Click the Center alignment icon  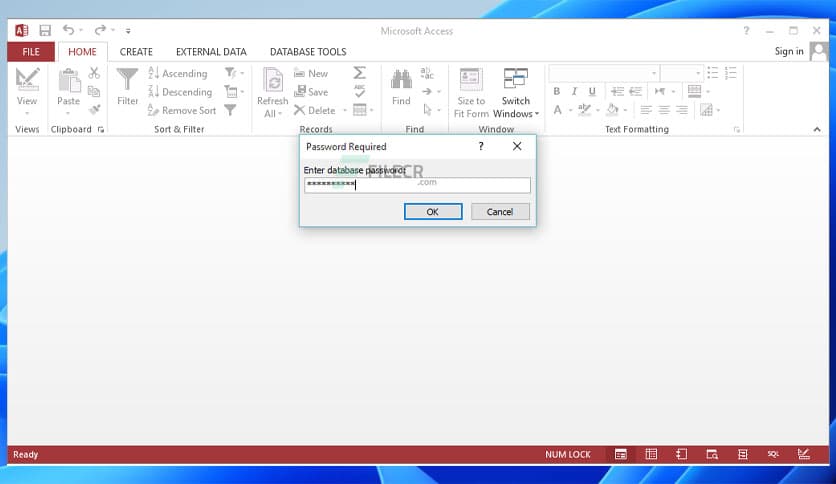coord(664,110)
